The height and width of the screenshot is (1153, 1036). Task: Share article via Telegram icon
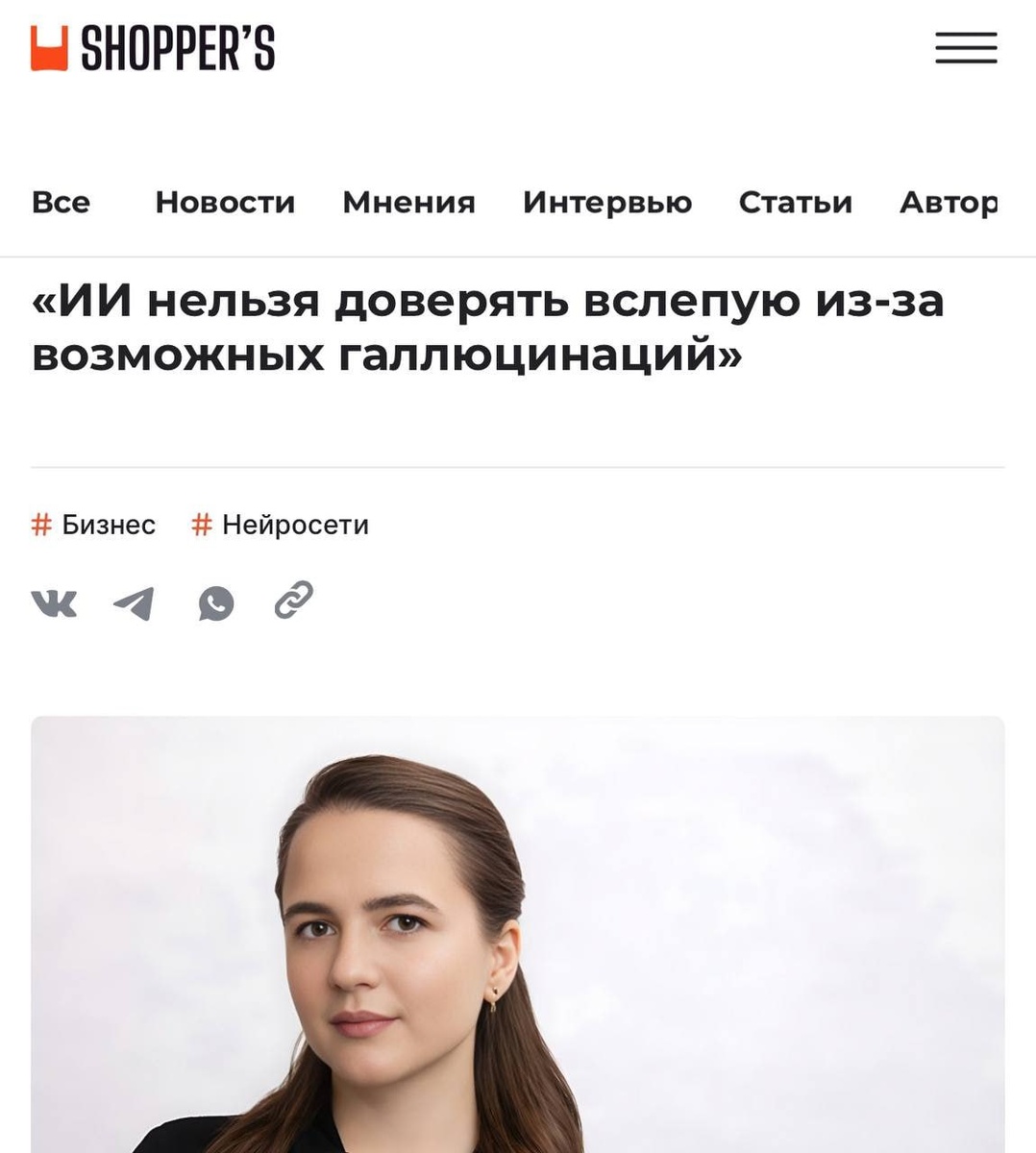tap(134, 603)
